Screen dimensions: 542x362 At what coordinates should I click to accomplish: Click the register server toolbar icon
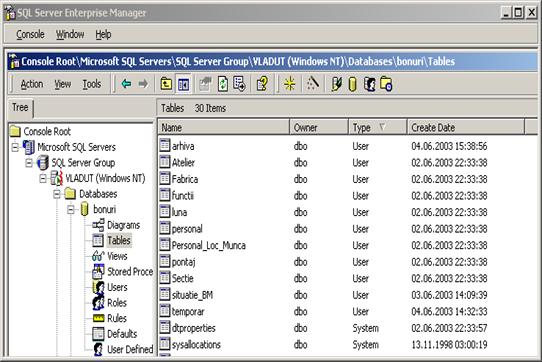(336, 84)
